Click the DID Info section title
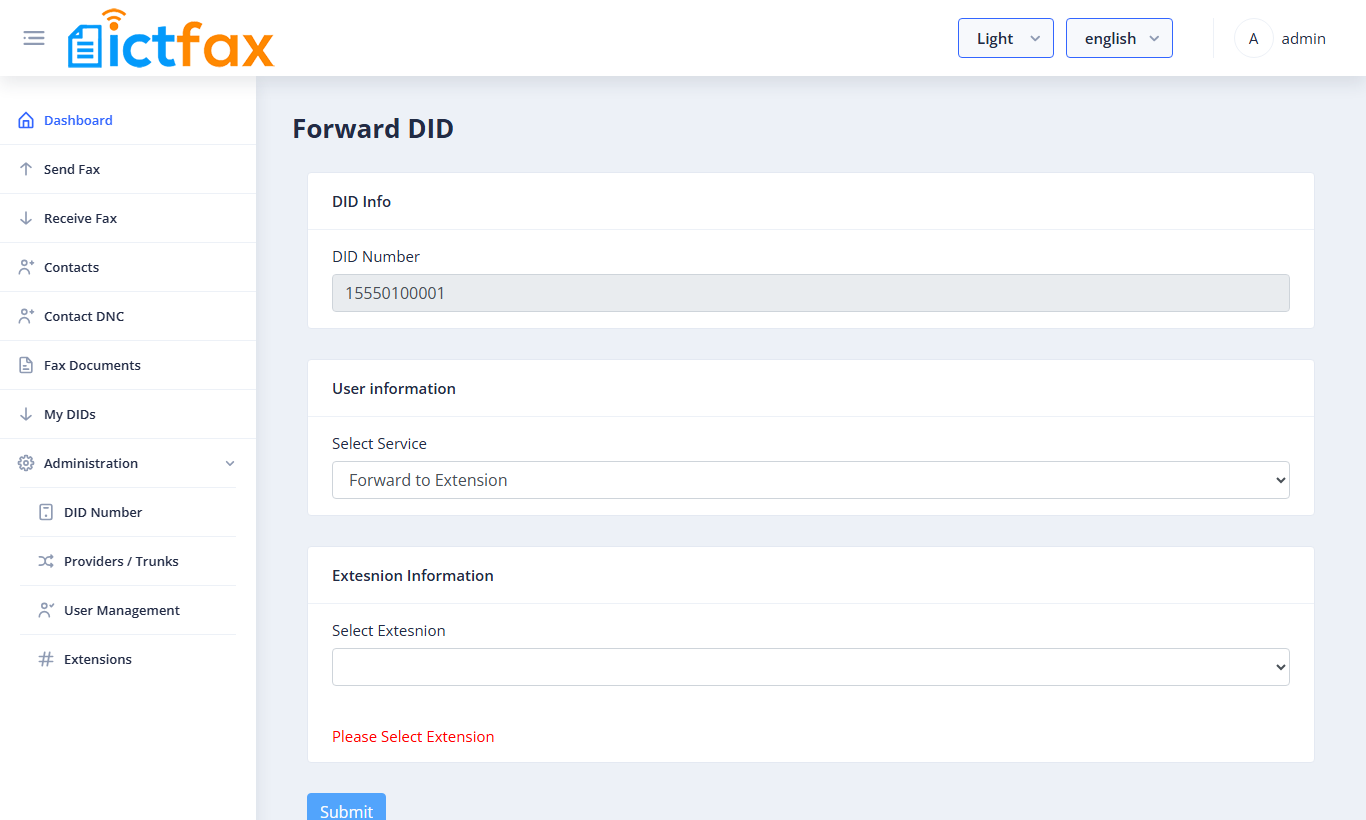The height and width of the screenshot is (820, 1366). click(361, 201)
